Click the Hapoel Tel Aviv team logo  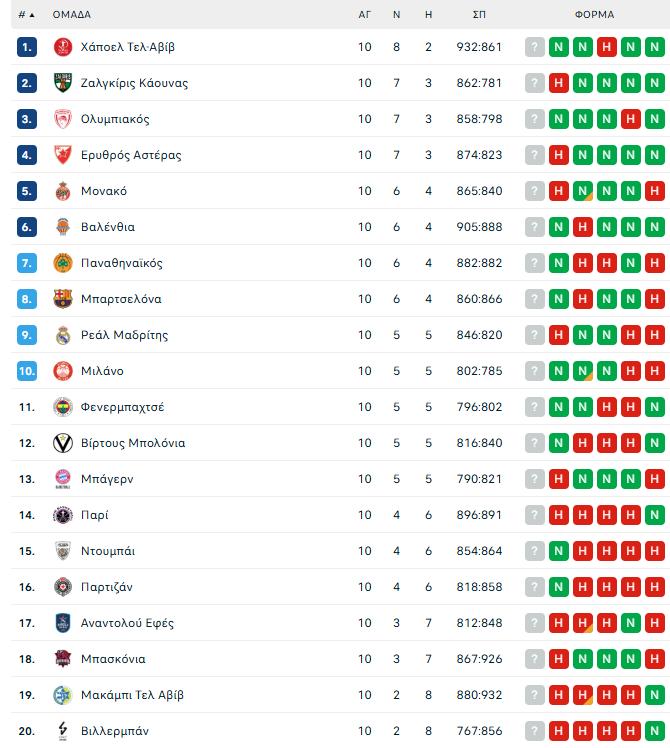[x=63, y=47]
